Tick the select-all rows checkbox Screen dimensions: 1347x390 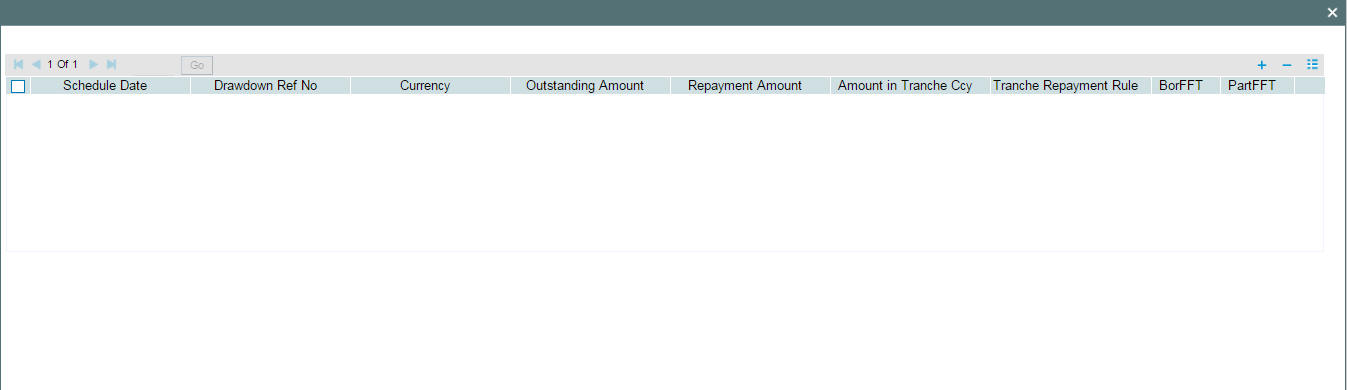pos(18,86)
